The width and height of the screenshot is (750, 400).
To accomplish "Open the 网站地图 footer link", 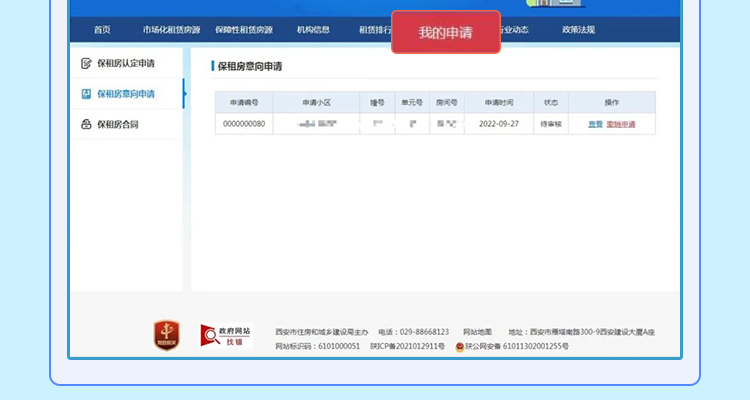I will pos(477,332).
